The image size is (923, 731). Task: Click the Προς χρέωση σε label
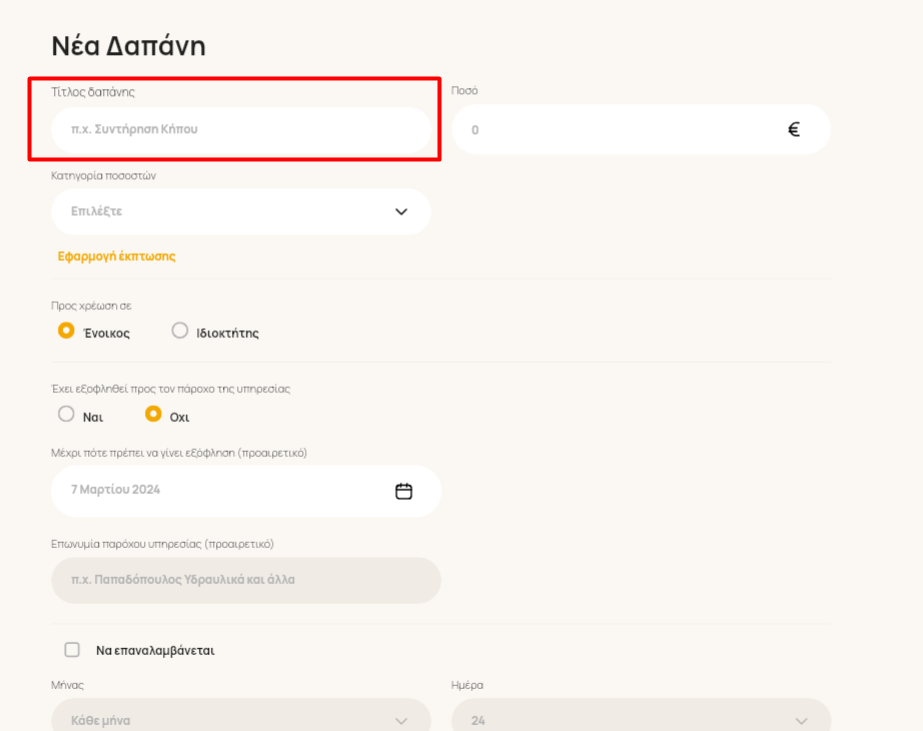pyautogui.click(x=91, y=305)
